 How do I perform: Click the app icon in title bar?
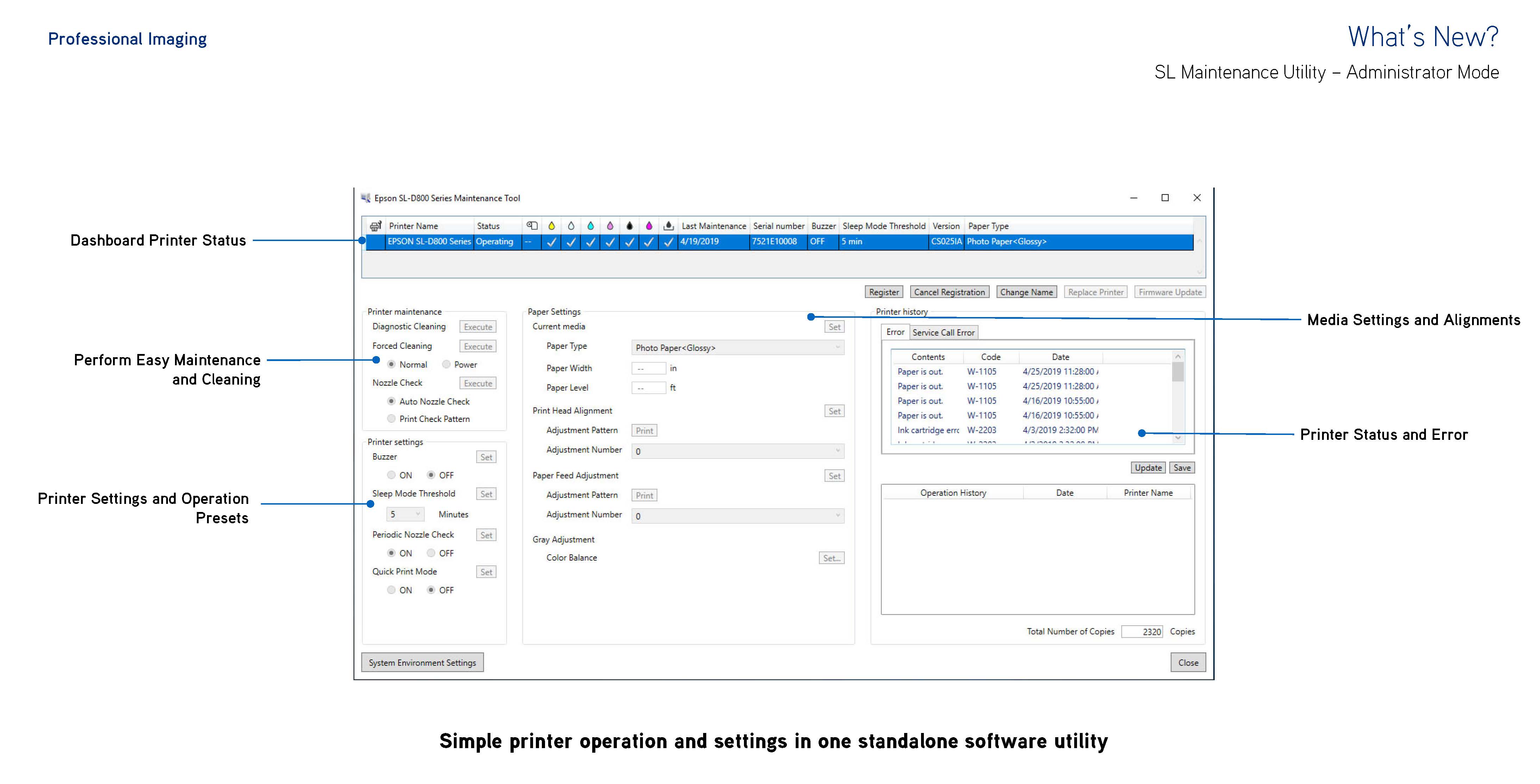tap(366, 198)
